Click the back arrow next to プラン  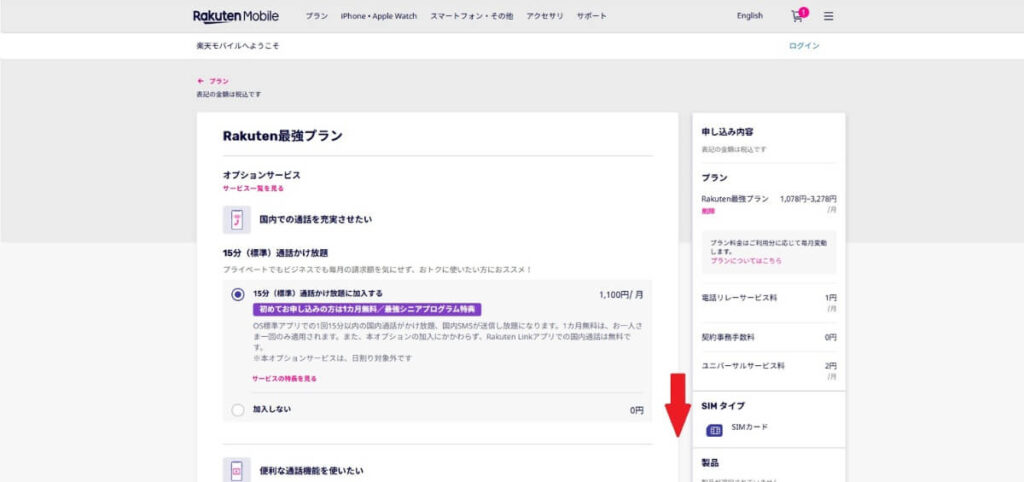coord(200,82)
